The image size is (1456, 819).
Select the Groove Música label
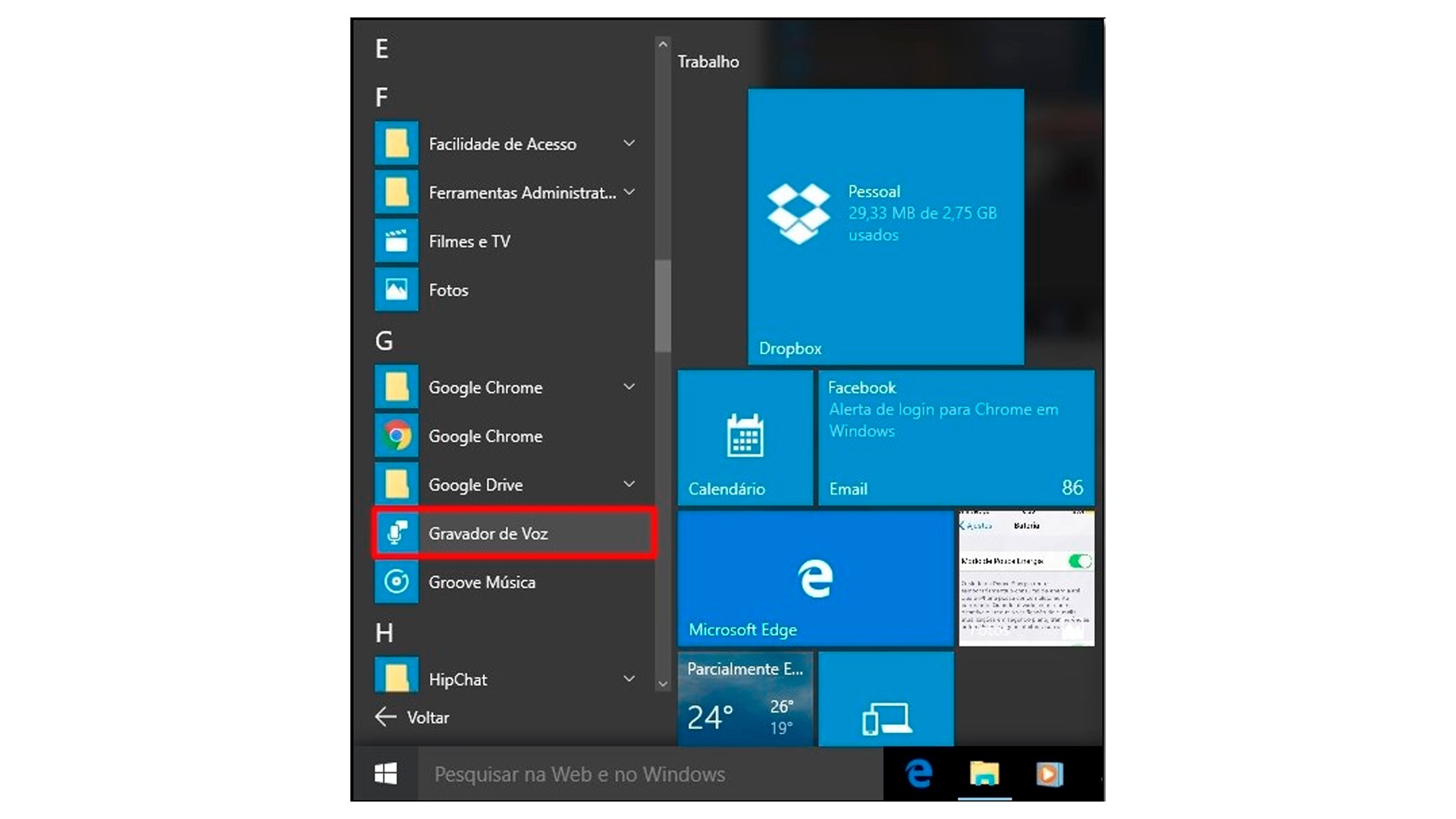click(482, 582)
